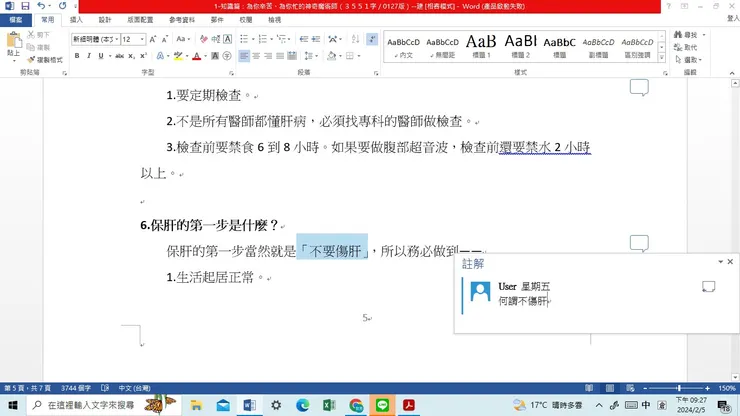Switch to the References (參考資料) tab
The height and width of the screenshot is (416, 740).
point(182,20)
